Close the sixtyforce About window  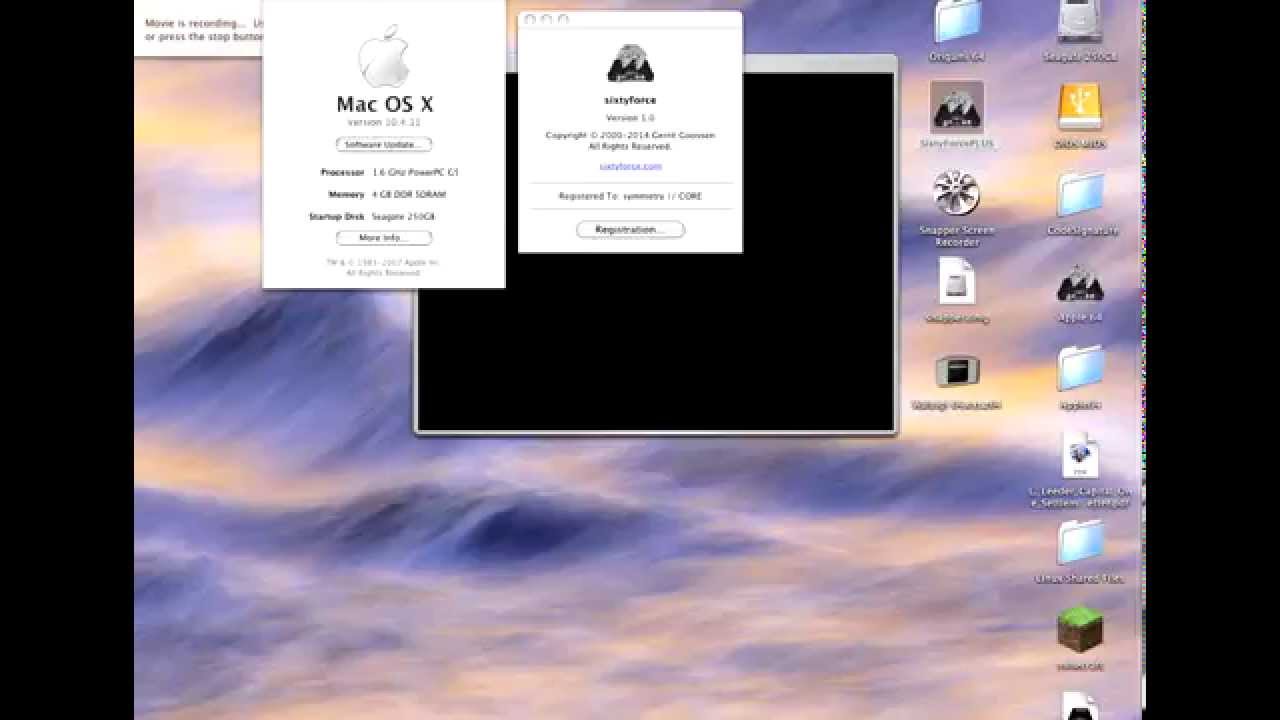(x=530, y=20)
